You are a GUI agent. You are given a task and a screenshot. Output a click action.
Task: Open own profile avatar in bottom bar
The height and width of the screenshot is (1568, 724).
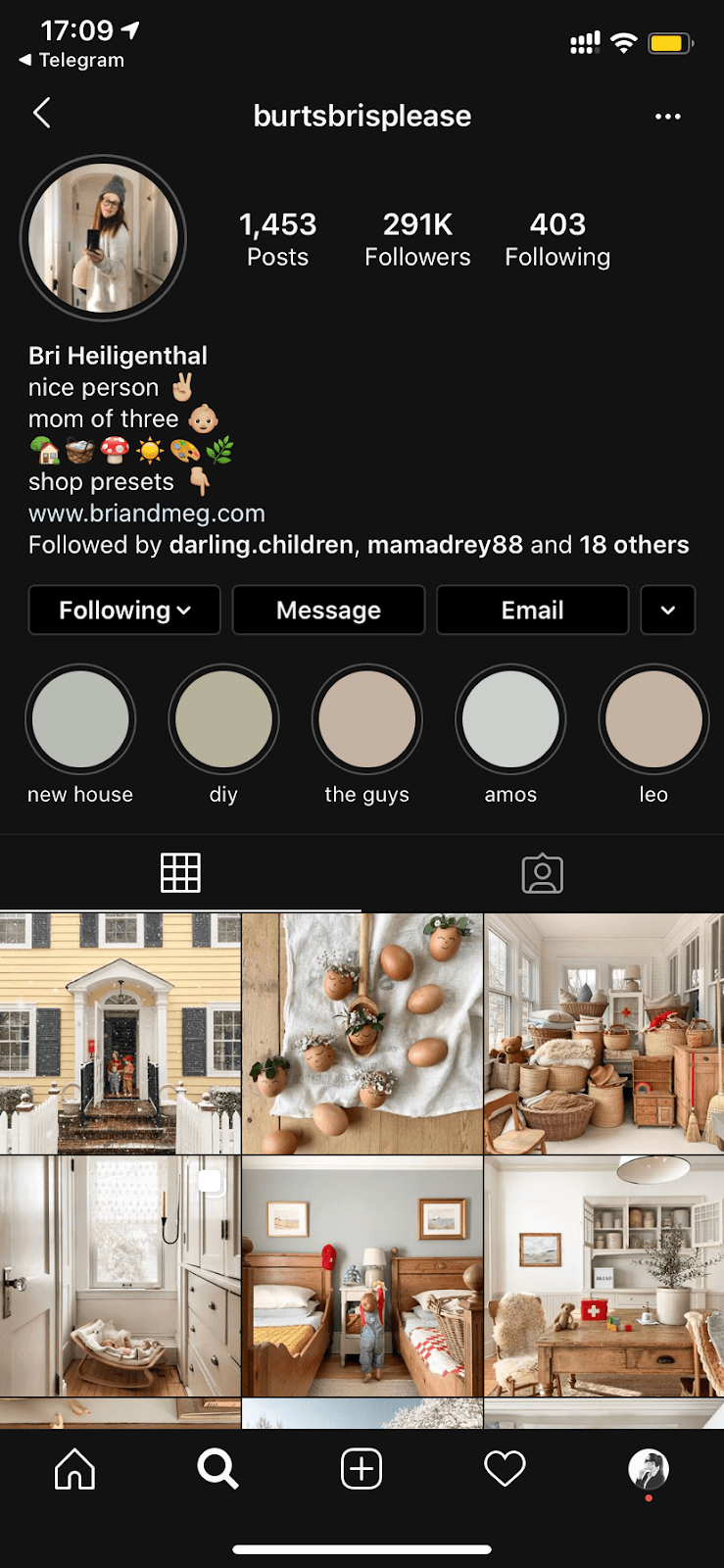tap(649, 1469)
